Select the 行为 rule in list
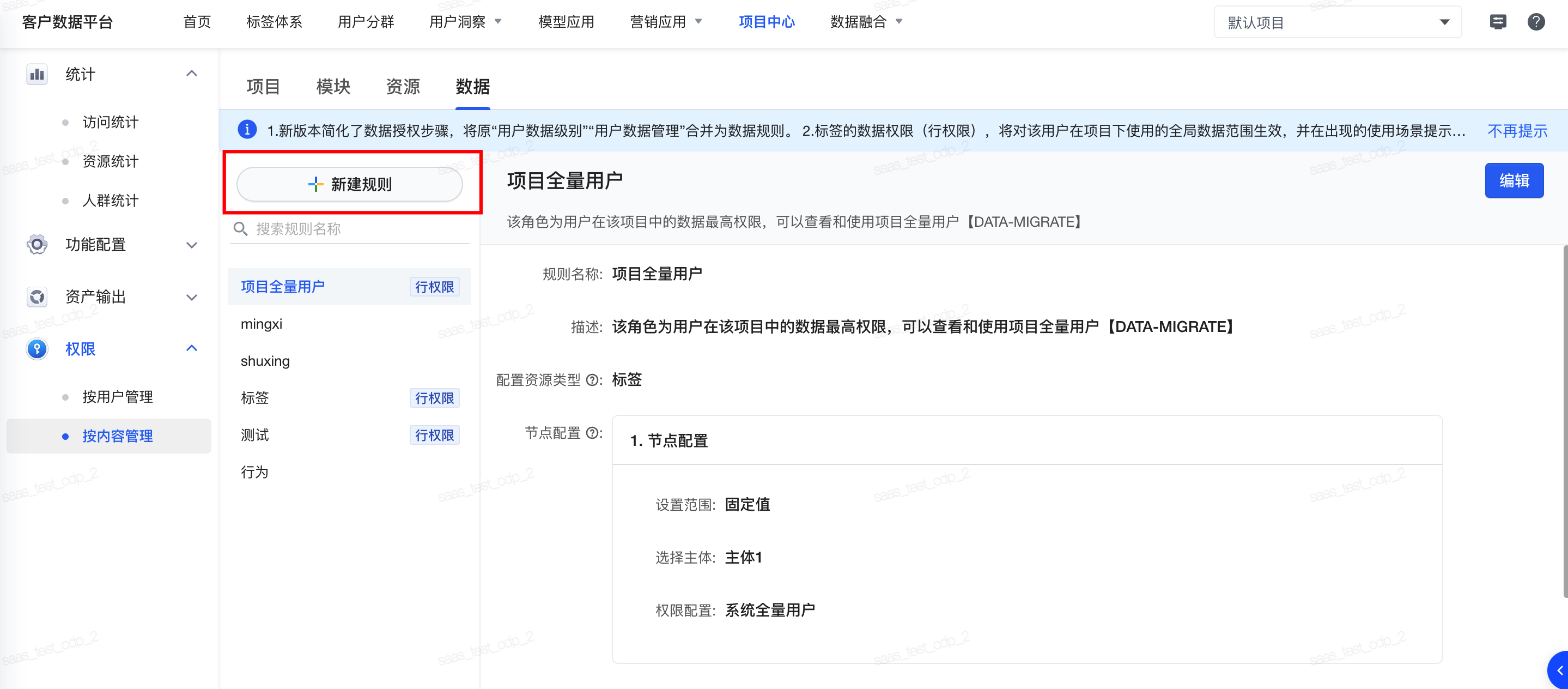The width and height of the screenshot is (1568, 689). coord(349,472)
